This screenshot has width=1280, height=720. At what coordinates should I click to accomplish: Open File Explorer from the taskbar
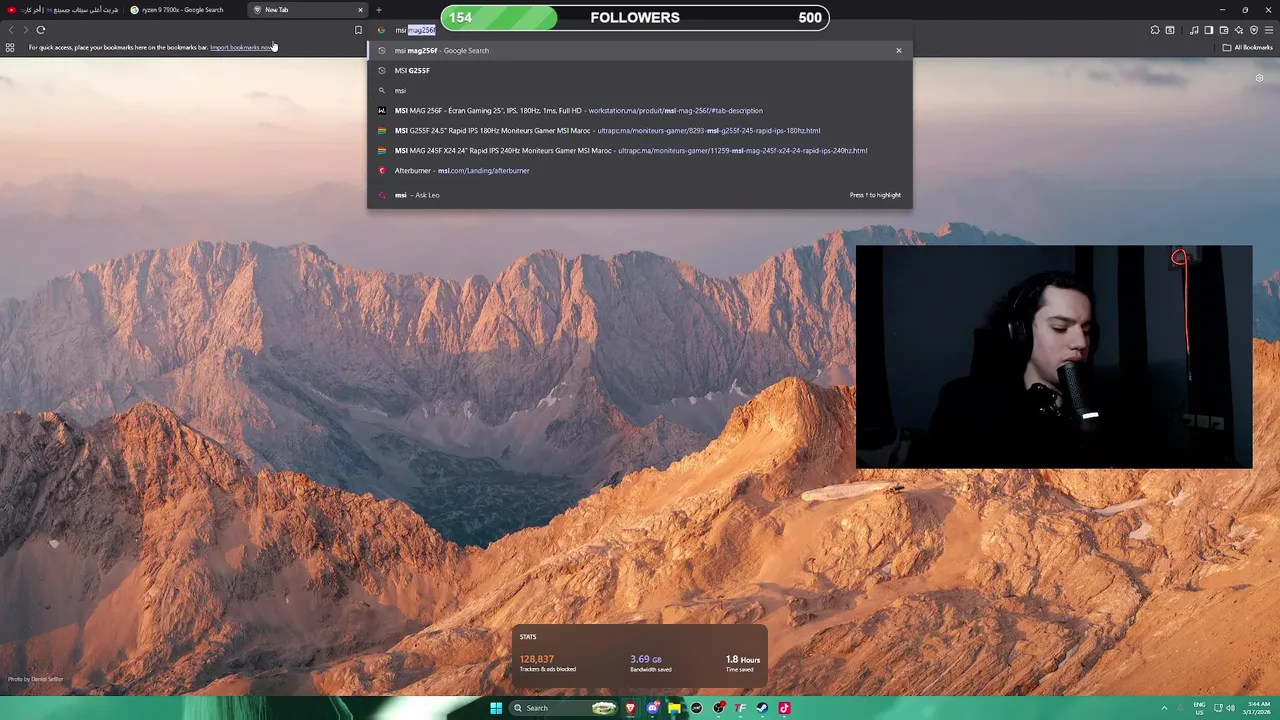click(674, 708)
